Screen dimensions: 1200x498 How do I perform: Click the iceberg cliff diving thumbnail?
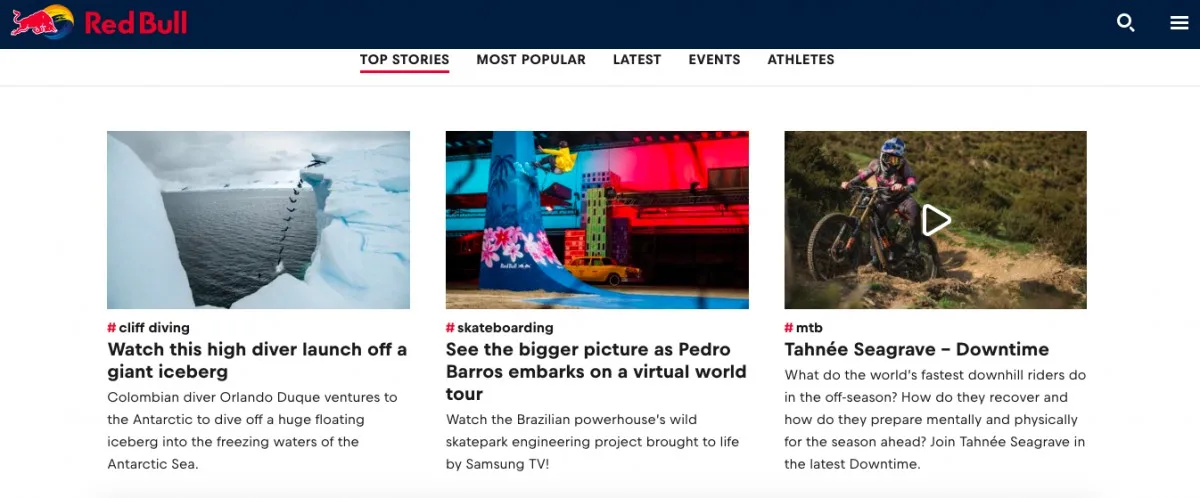tap(258, 220)
